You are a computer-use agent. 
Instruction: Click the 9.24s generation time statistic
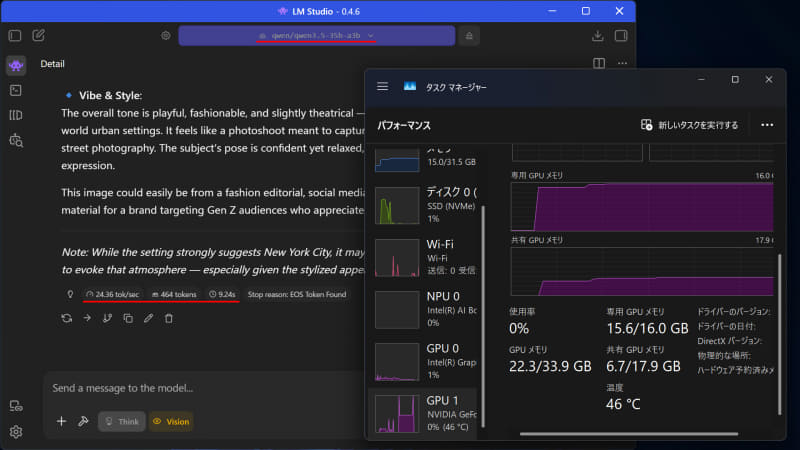coord(222,294)
